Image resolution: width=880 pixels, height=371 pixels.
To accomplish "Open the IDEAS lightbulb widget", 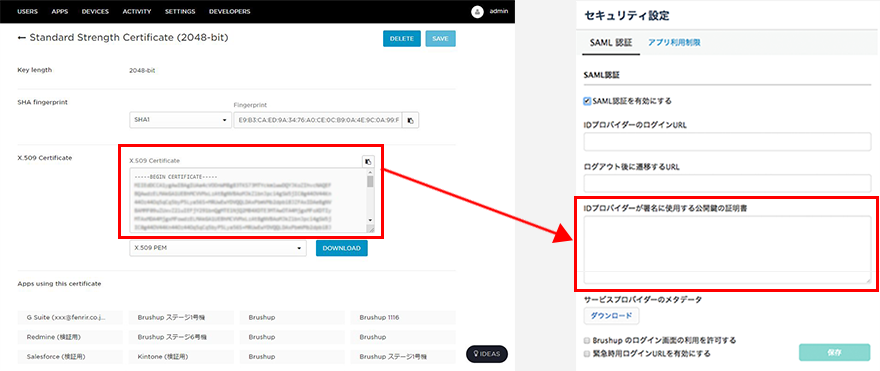I will tap(487, 354).
